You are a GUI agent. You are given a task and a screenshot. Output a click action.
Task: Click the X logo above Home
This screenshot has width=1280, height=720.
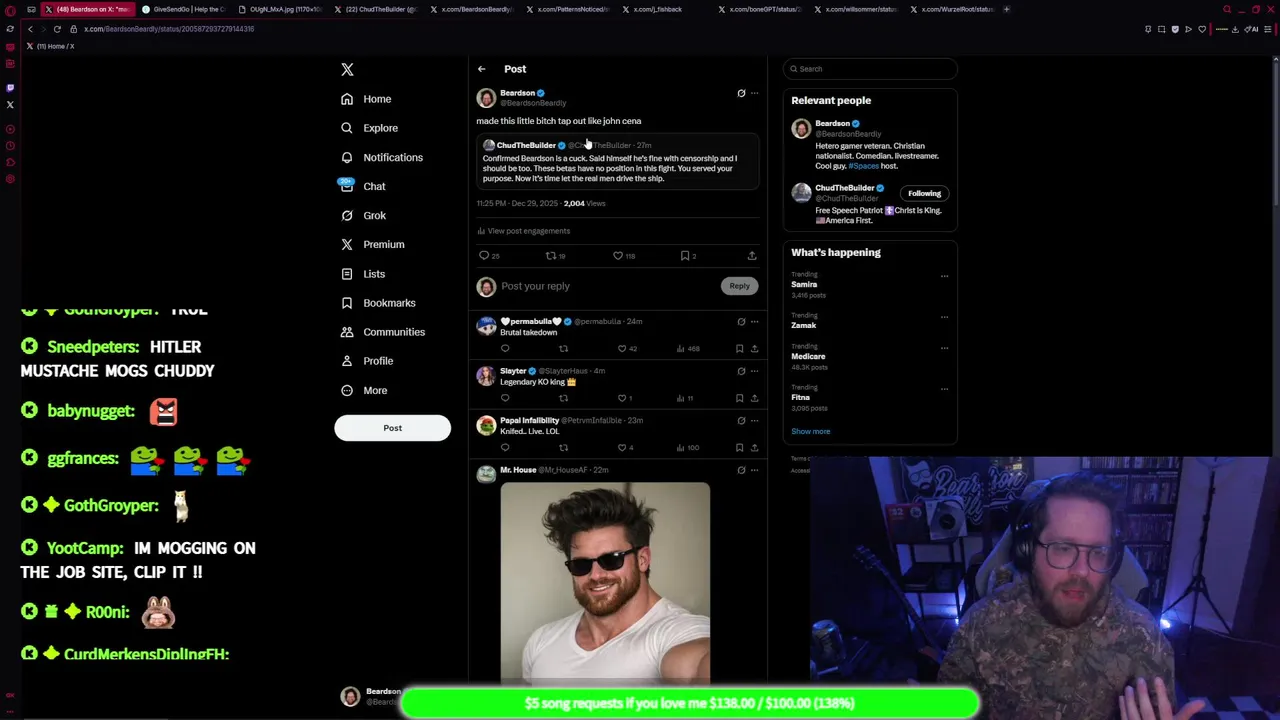point(347,69)
